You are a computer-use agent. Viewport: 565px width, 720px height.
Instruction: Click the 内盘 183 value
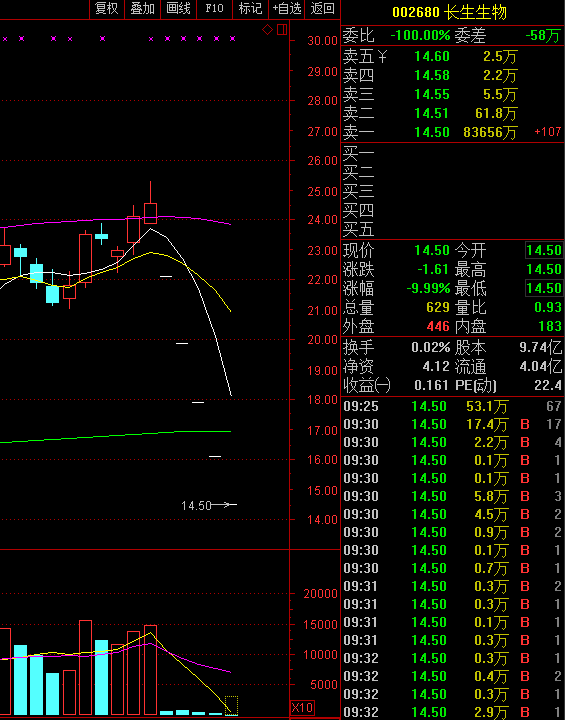pyautogui.click(x=549, y=327)
